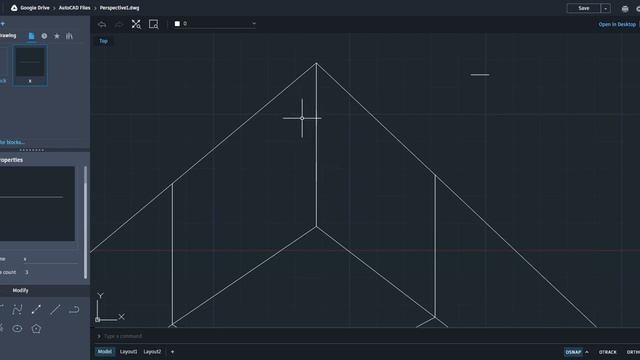Image resolution: width=640 pixels, height=360 pixels.
Task: Click the Print icon next to Save
Action: (625, 9)
